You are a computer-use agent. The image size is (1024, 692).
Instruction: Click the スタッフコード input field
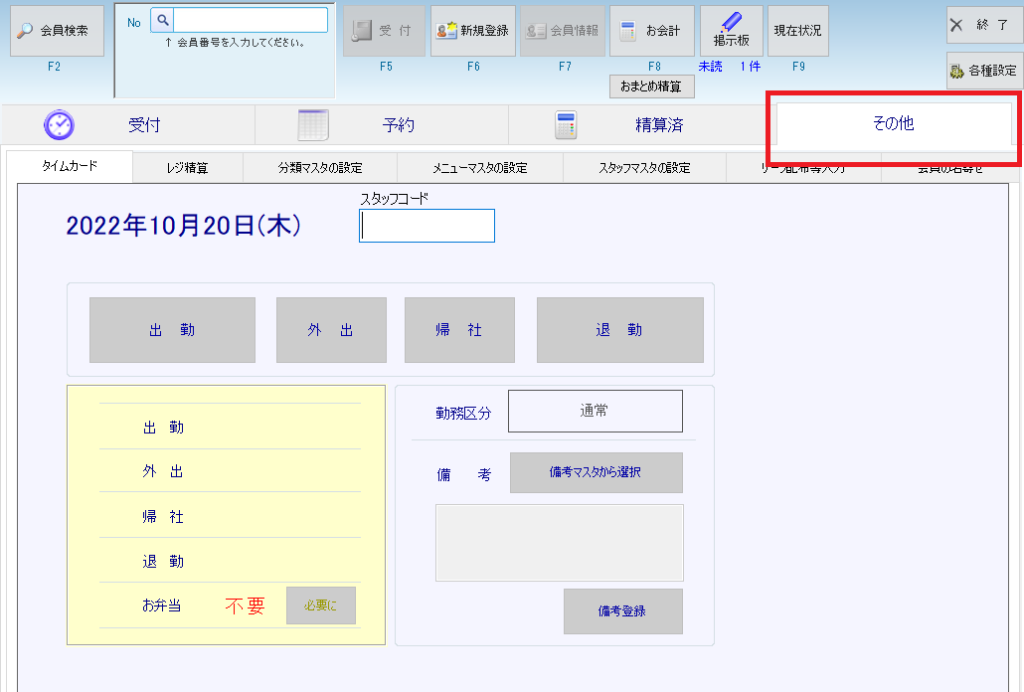point(427,226)
